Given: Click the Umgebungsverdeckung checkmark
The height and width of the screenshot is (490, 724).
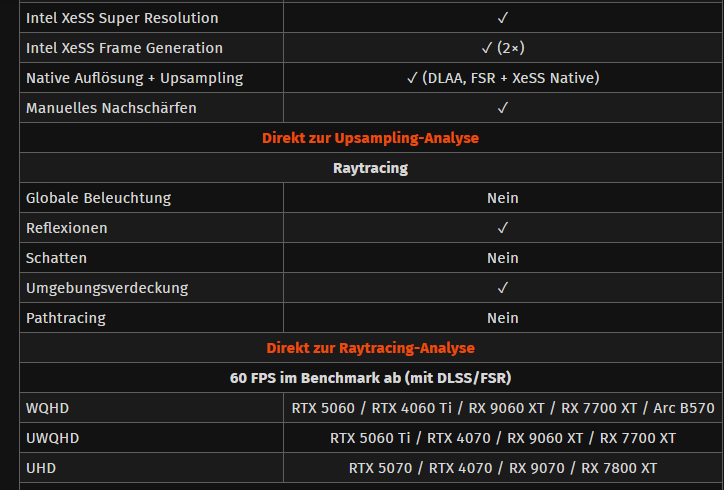Looking at the screenshot, I should pos(502,288).
